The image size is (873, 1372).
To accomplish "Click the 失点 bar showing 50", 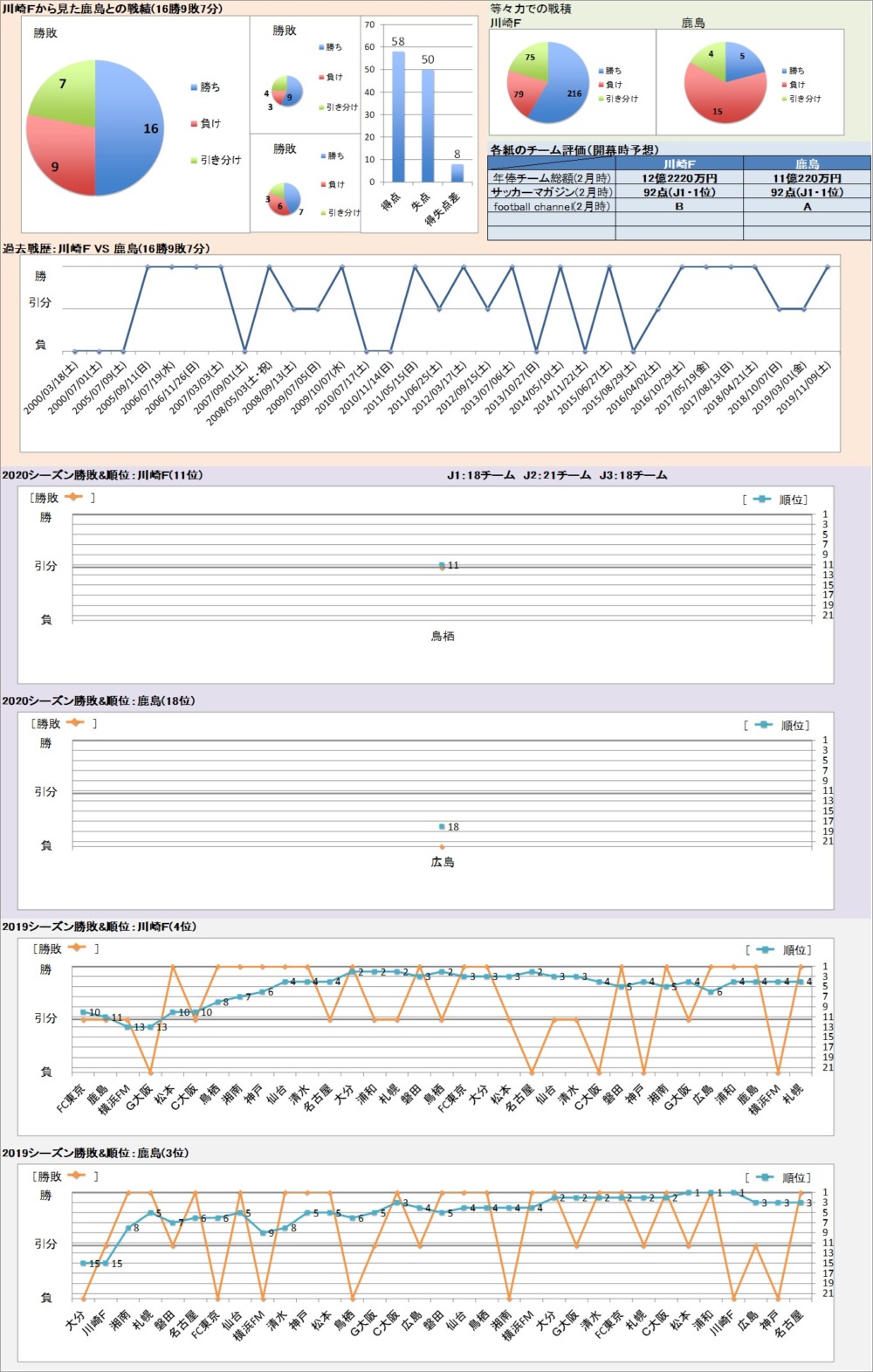I will click(428, 125).
